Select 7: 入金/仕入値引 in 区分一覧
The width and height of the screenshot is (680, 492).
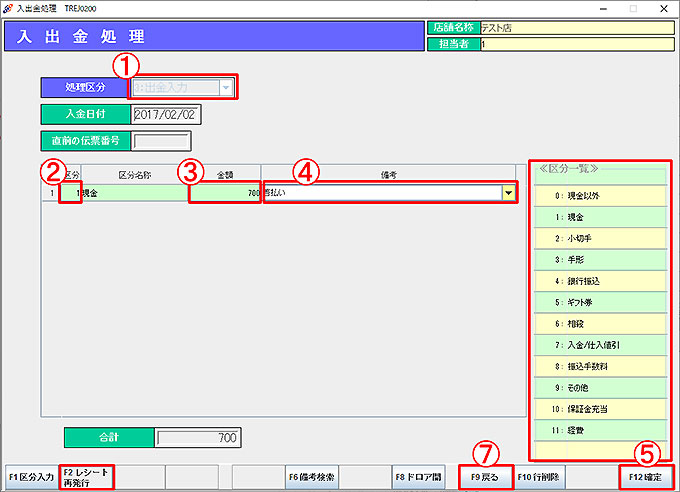[600, 345]
